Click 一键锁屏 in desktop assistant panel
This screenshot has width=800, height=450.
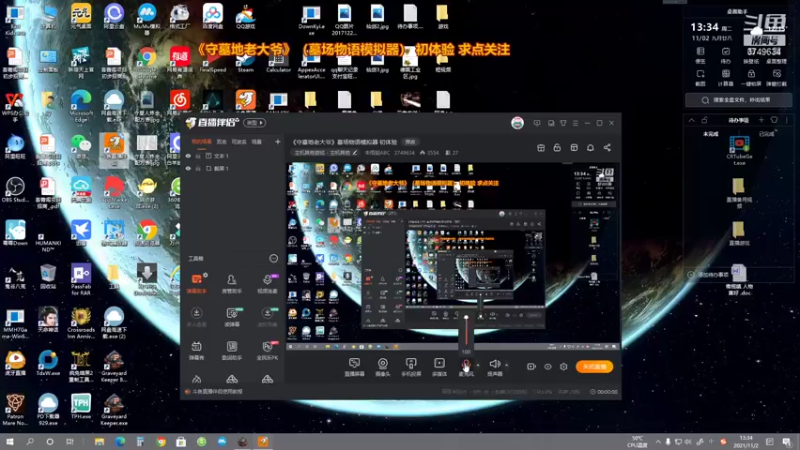coord(751,77)
